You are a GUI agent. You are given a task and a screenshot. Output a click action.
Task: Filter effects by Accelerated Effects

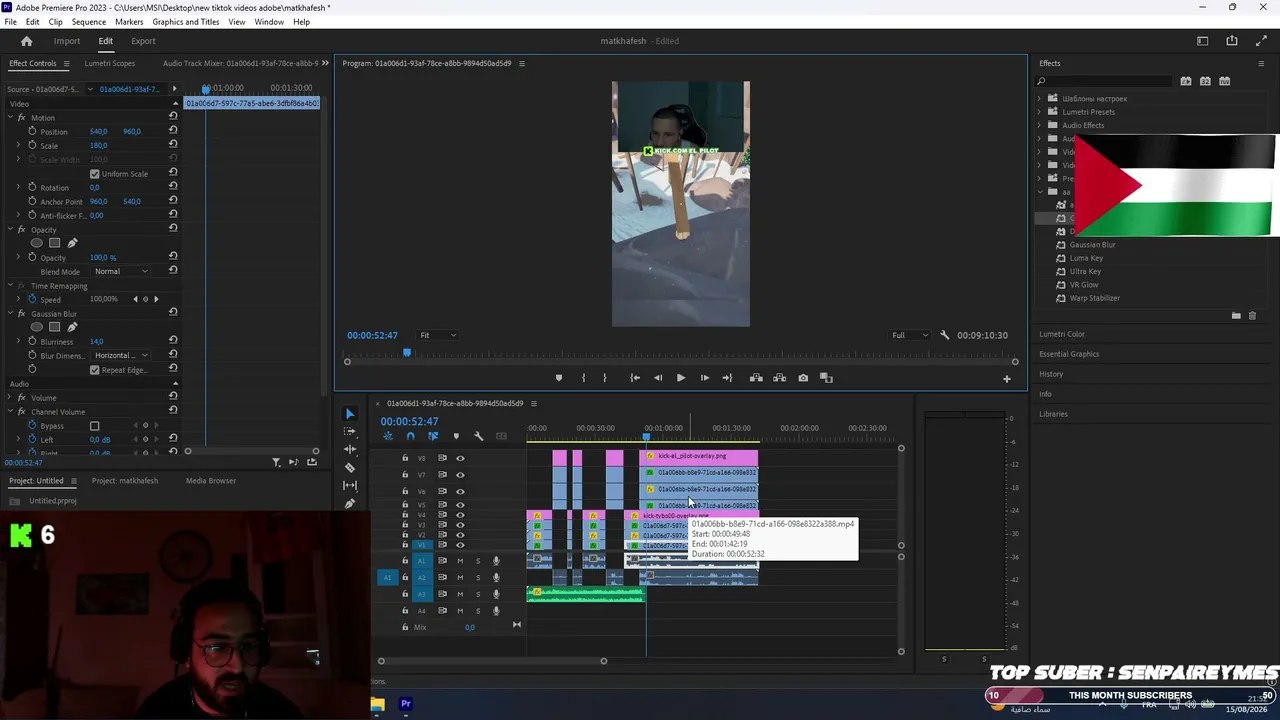pyautogui.click(x=1186, y=81)
